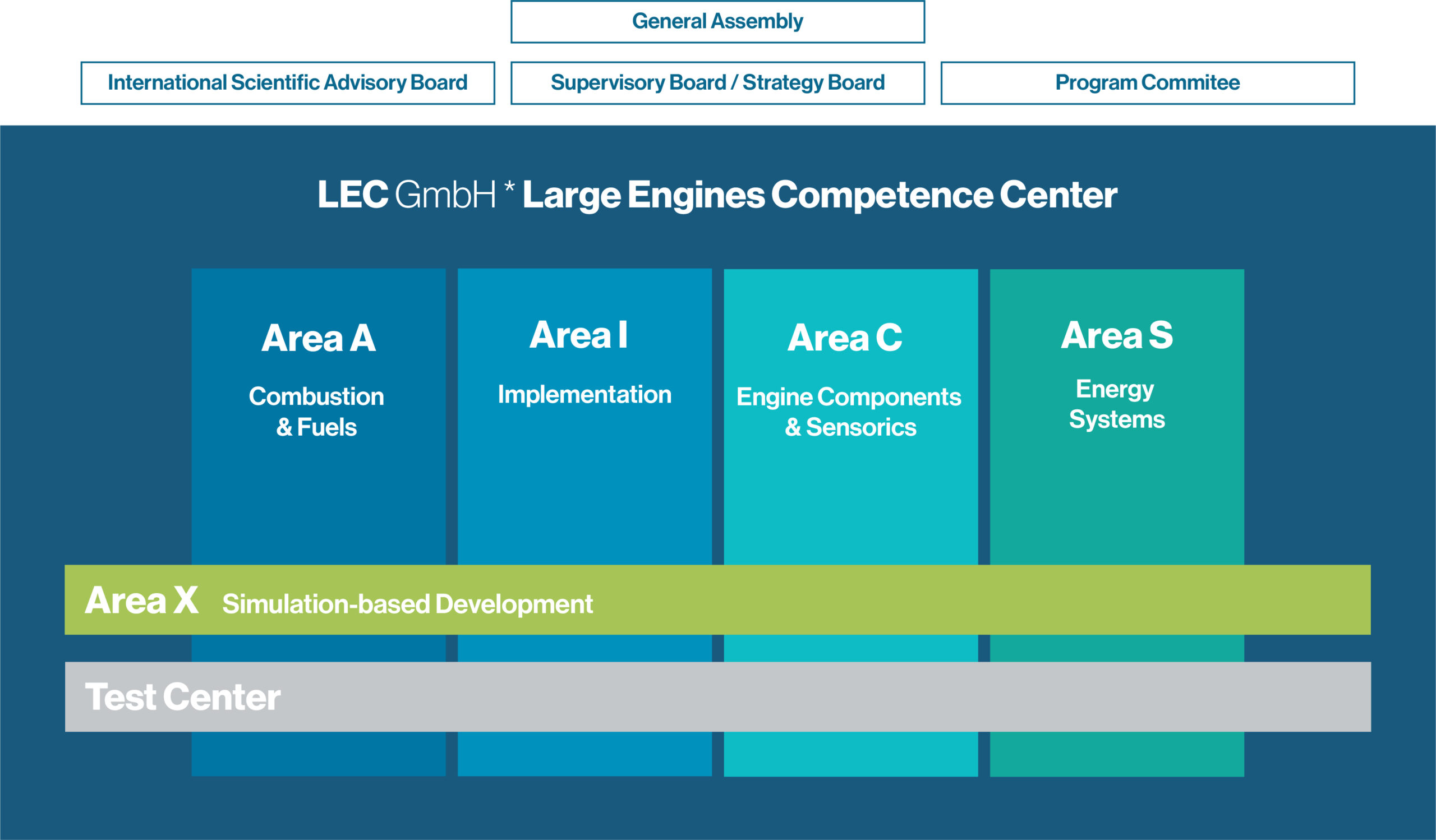Image resolution: width=1436 pixels, height=840 pixels.
Task: Select the Area S heading
Action: pos(1116,335)
